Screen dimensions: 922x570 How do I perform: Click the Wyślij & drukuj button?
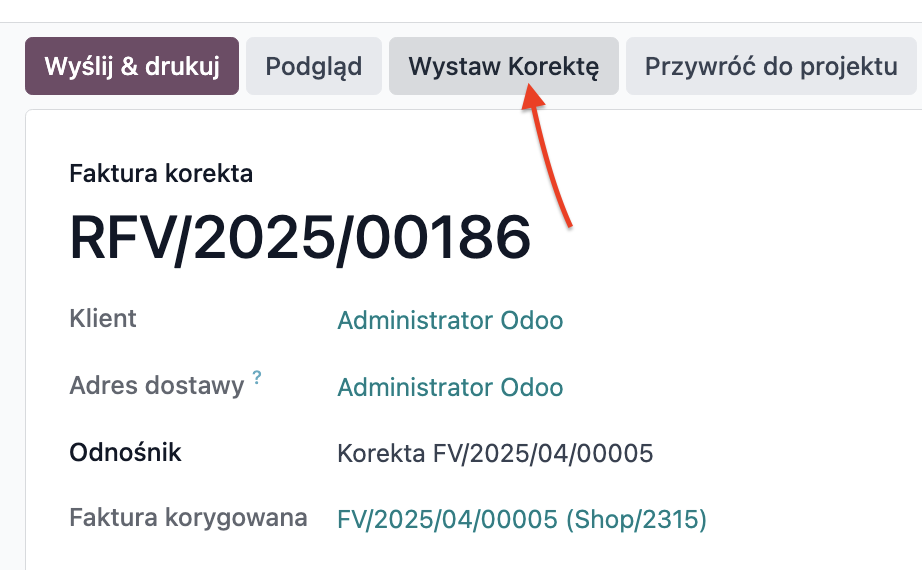[x=132, y=66]
